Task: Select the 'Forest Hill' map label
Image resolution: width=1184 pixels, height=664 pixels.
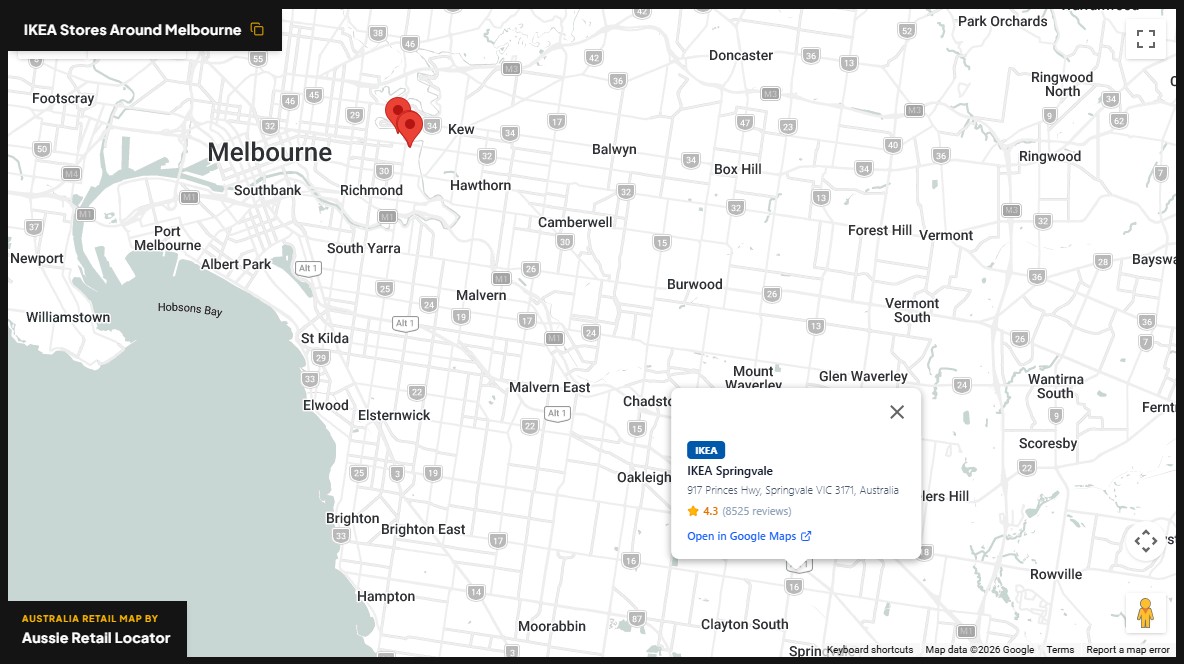Action: click(880, 230)
